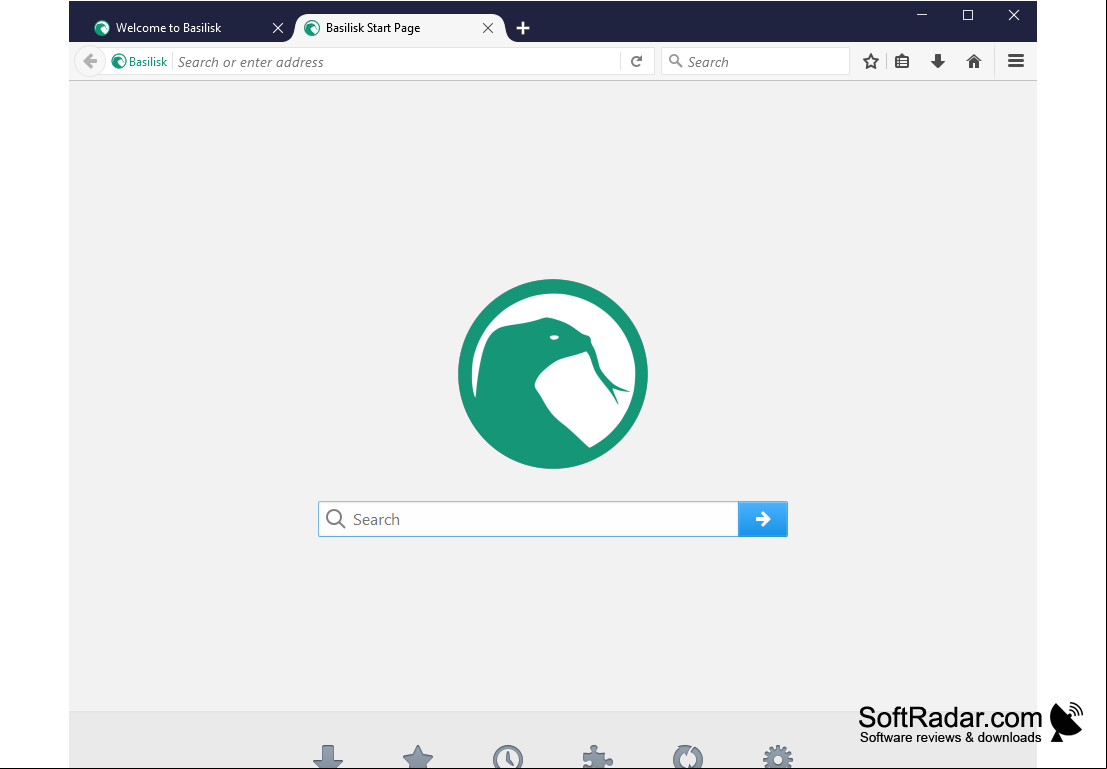Click the start page Search field
Screen dimensions: 1107x769
click(528, 519)
